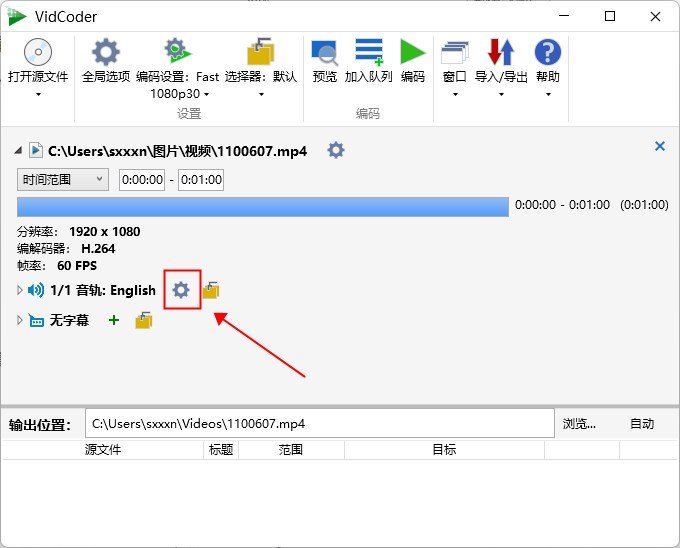Open import/export arrows icon

[x=501, y=52]
